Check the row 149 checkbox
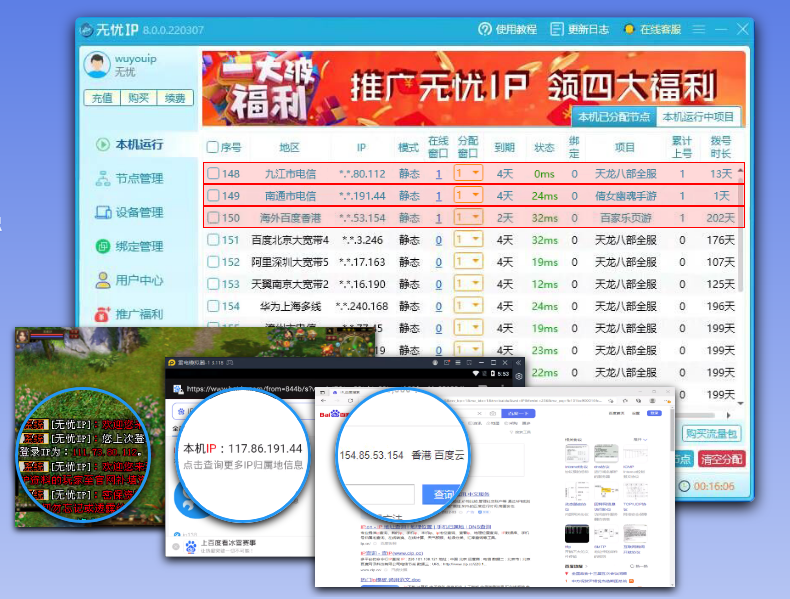 pos(214,195)
